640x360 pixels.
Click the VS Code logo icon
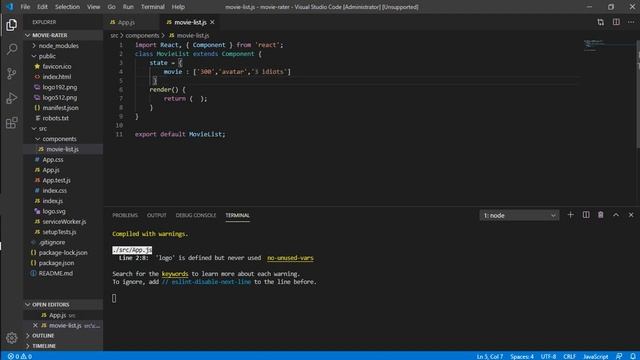tap(9, 7)
